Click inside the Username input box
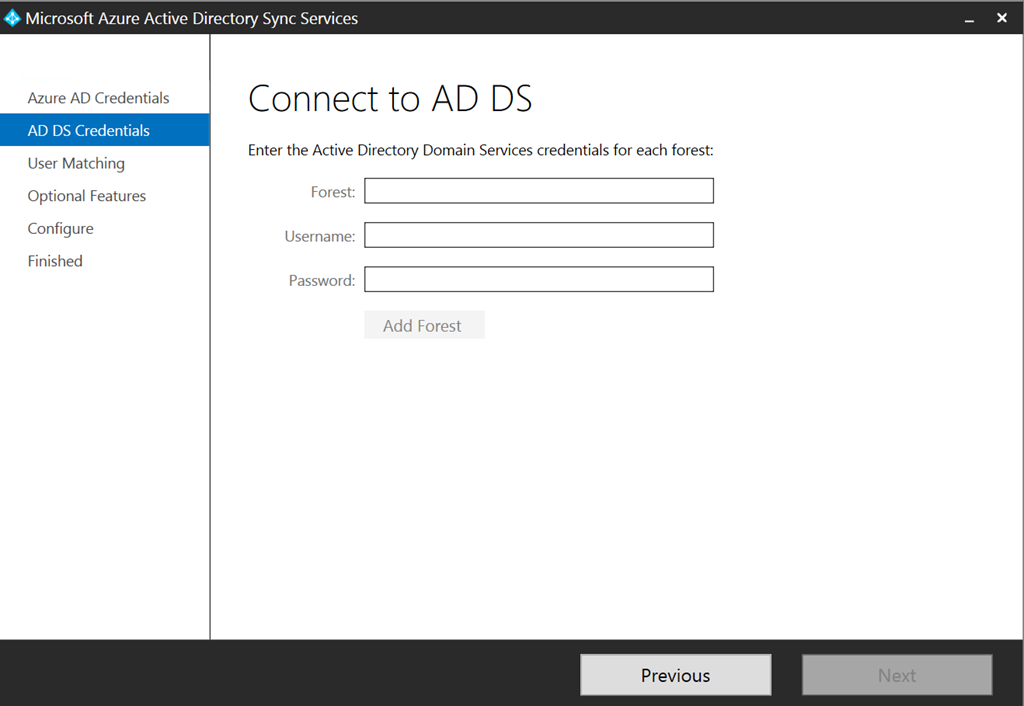 [538, 235]
